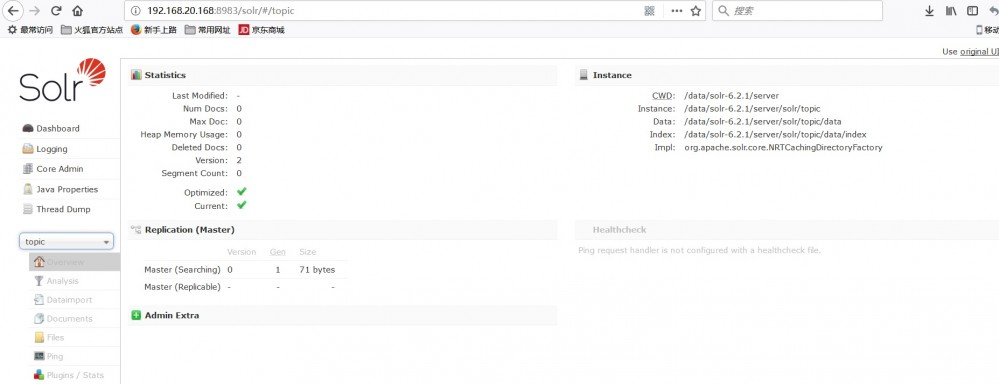999x384 pixels.
Task: Open the downloads arrow icon
Action: (930, 11)
